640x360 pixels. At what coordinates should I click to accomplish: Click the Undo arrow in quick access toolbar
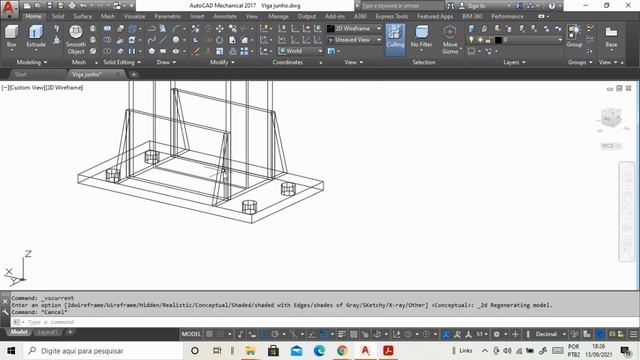pyautogui.click(x=83, y=6)
